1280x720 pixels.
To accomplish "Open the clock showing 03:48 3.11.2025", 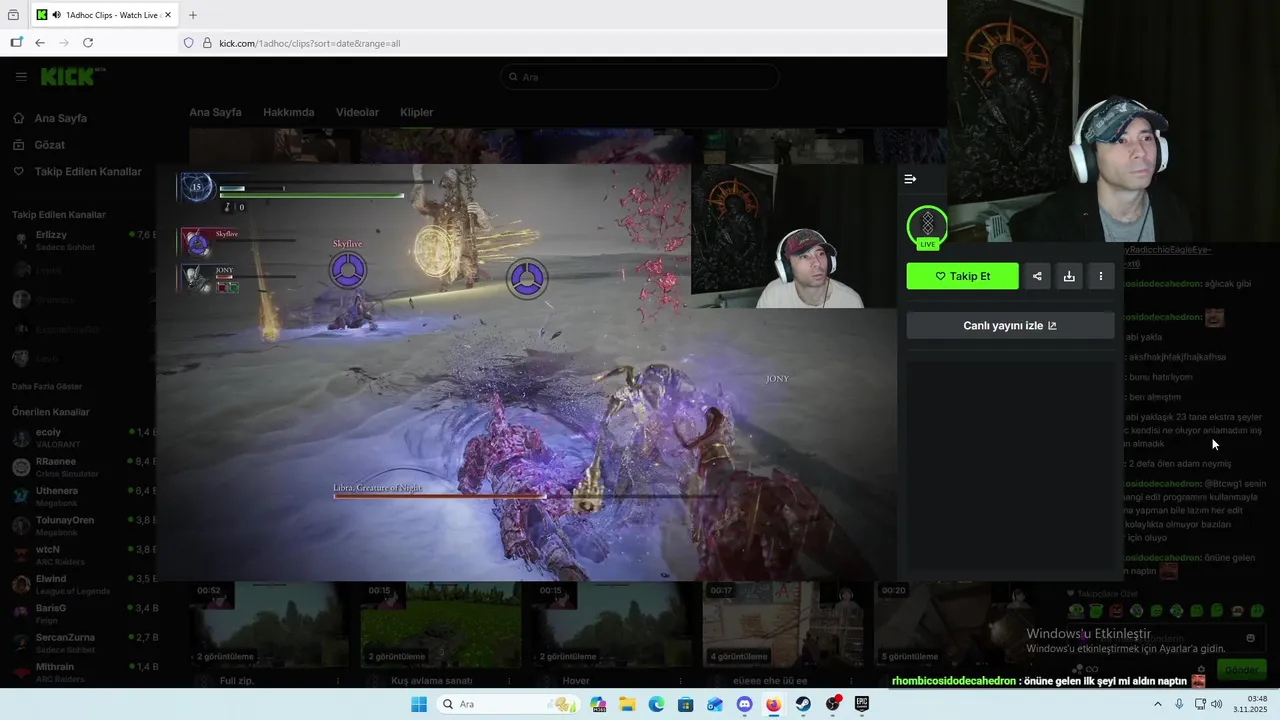I will (x=1250, y=704).
